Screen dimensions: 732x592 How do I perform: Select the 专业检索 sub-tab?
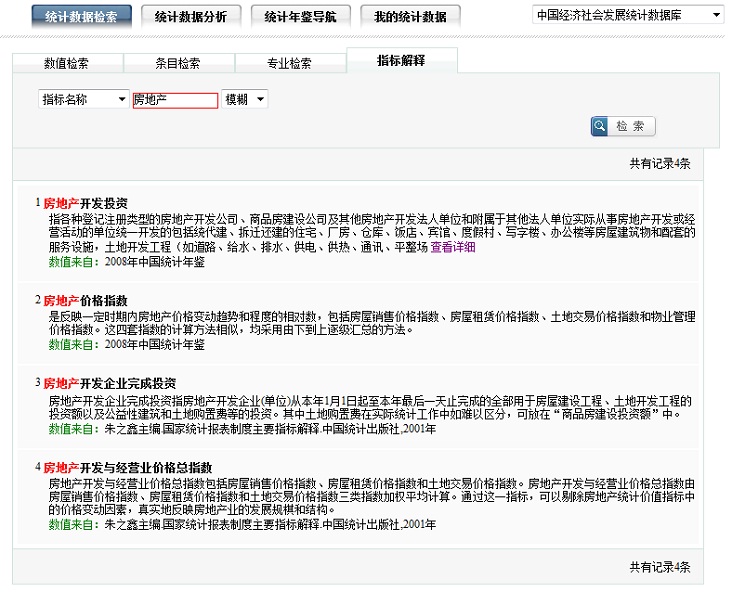(x=289, y=63)
